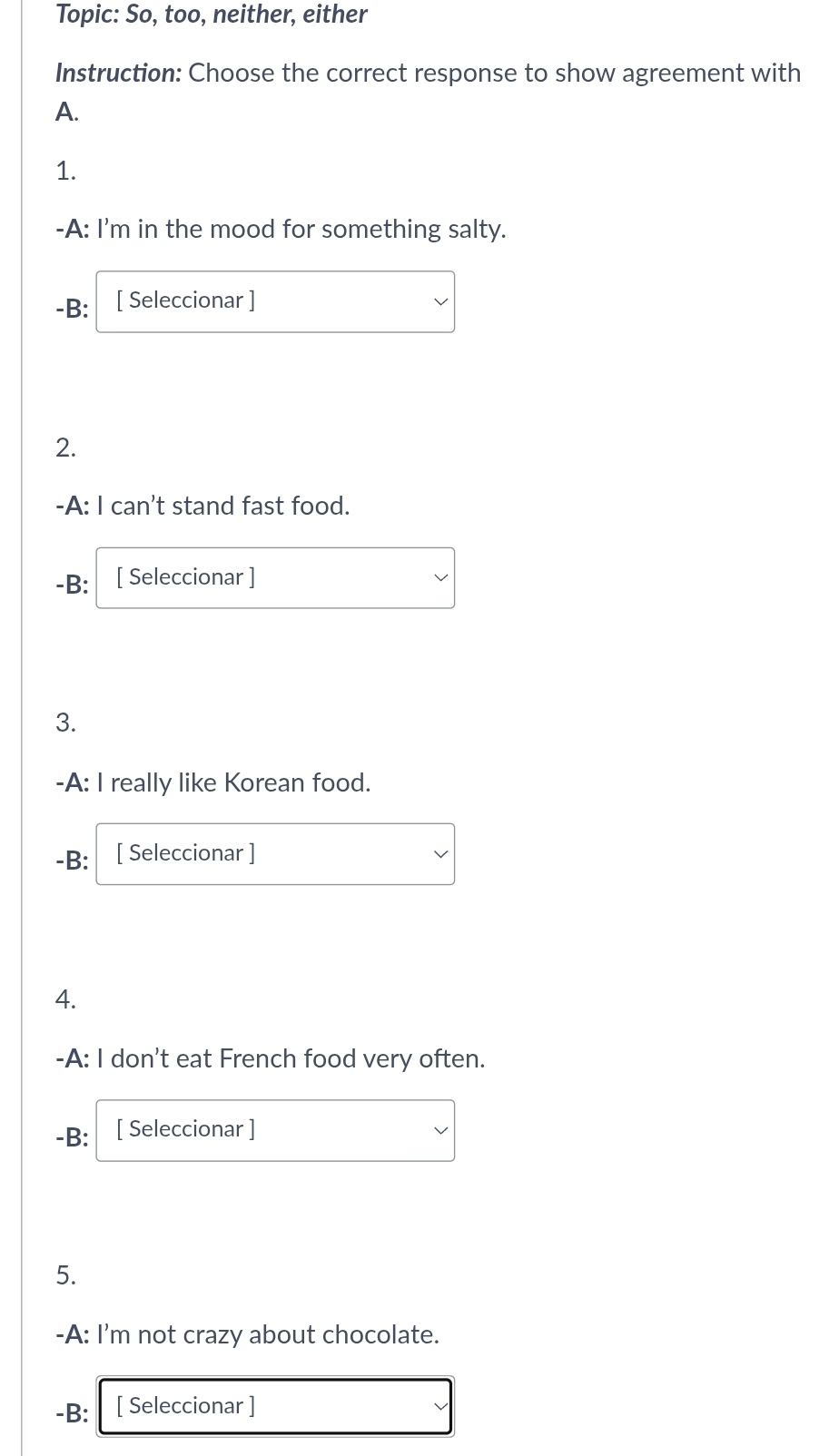This screenshot has width=839, height=1456.
Task: Open the response dropdown for question 1
Action: tap(274, 301)
